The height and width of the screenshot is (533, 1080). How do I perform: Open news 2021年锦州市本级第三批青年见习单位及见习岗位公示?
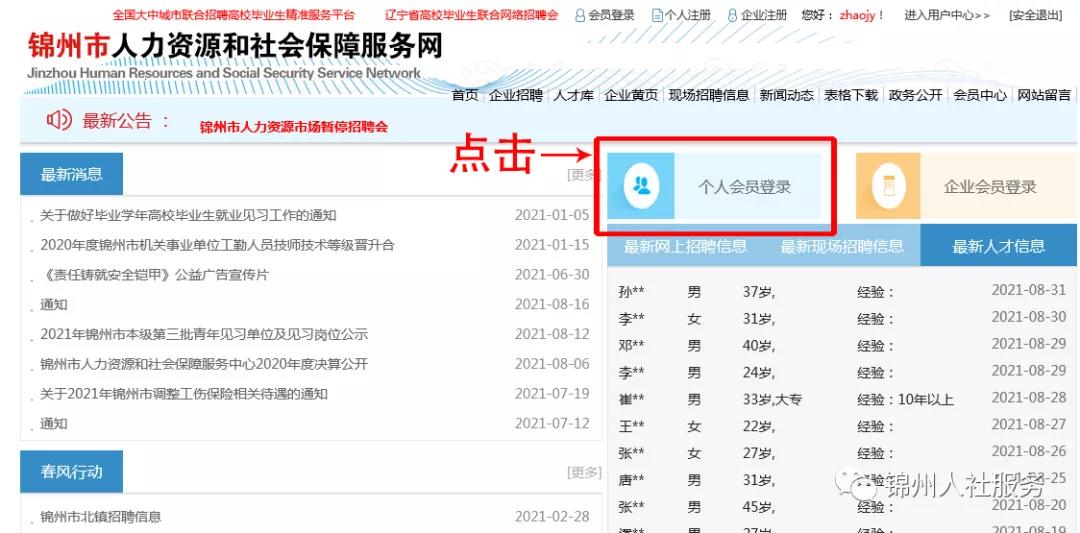(x=204, y=335)
